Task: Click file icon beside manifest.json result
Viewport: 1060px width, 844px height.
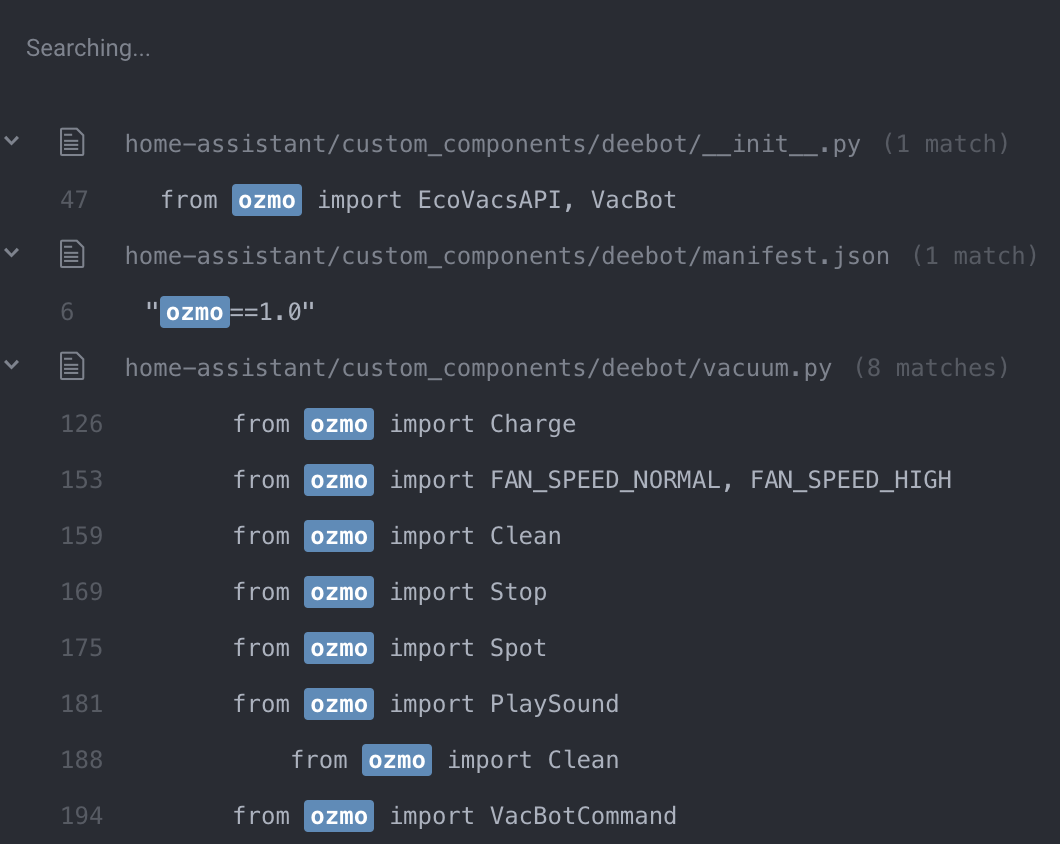Action: (x=72, y=255)
